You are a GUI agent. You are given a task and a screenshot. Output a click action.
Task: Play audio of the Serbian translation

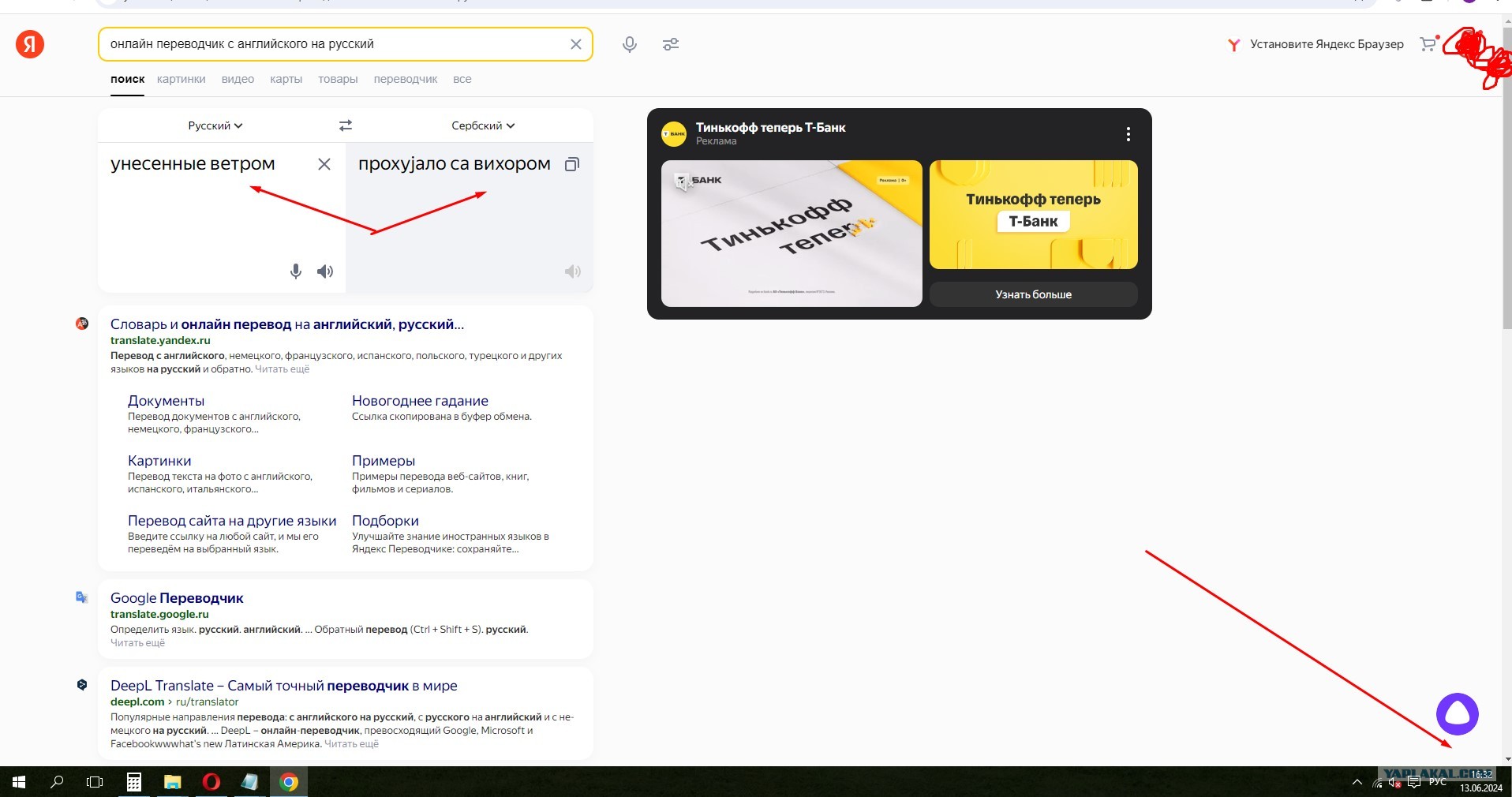(x=573, y=271)
